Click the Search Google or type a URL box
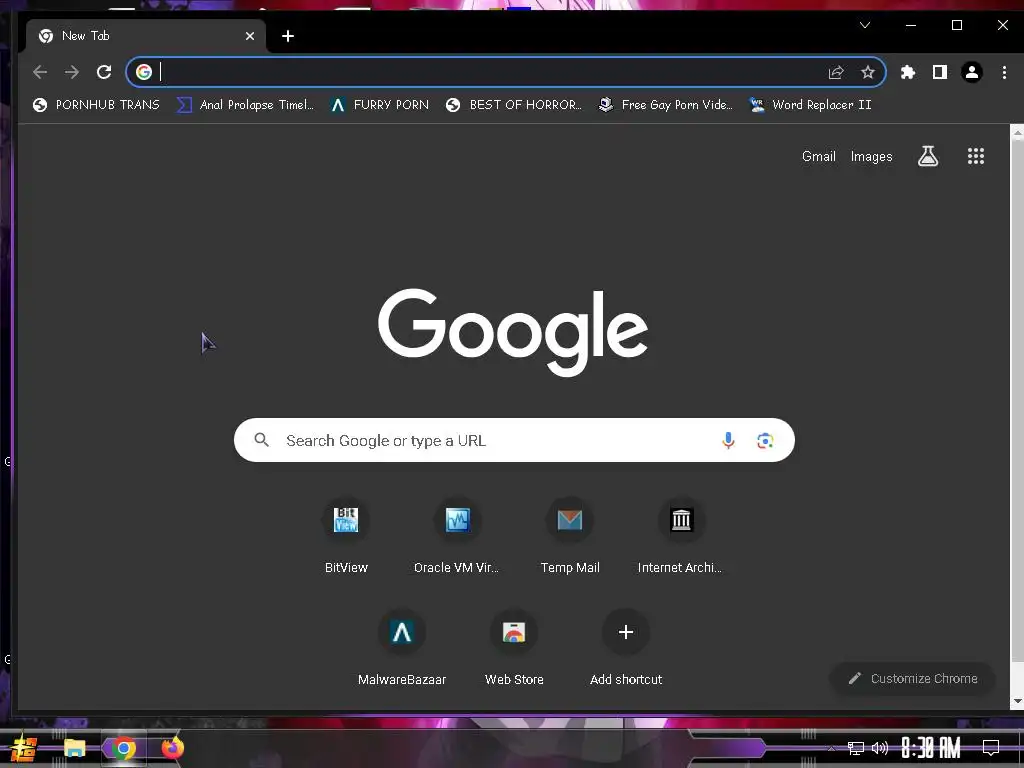The height and width of the screenshot is (768, 1024). click(x=514, y=440)
